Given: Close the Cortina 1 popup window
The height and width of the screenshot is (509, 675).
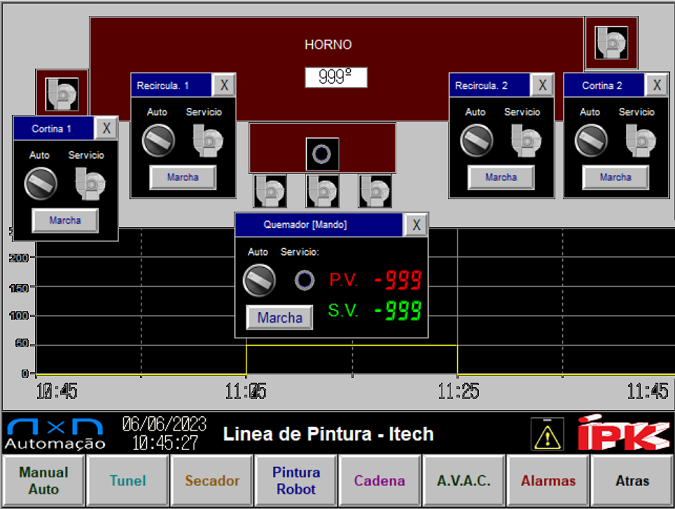Looking at the screenshot, I should [106, 128].
